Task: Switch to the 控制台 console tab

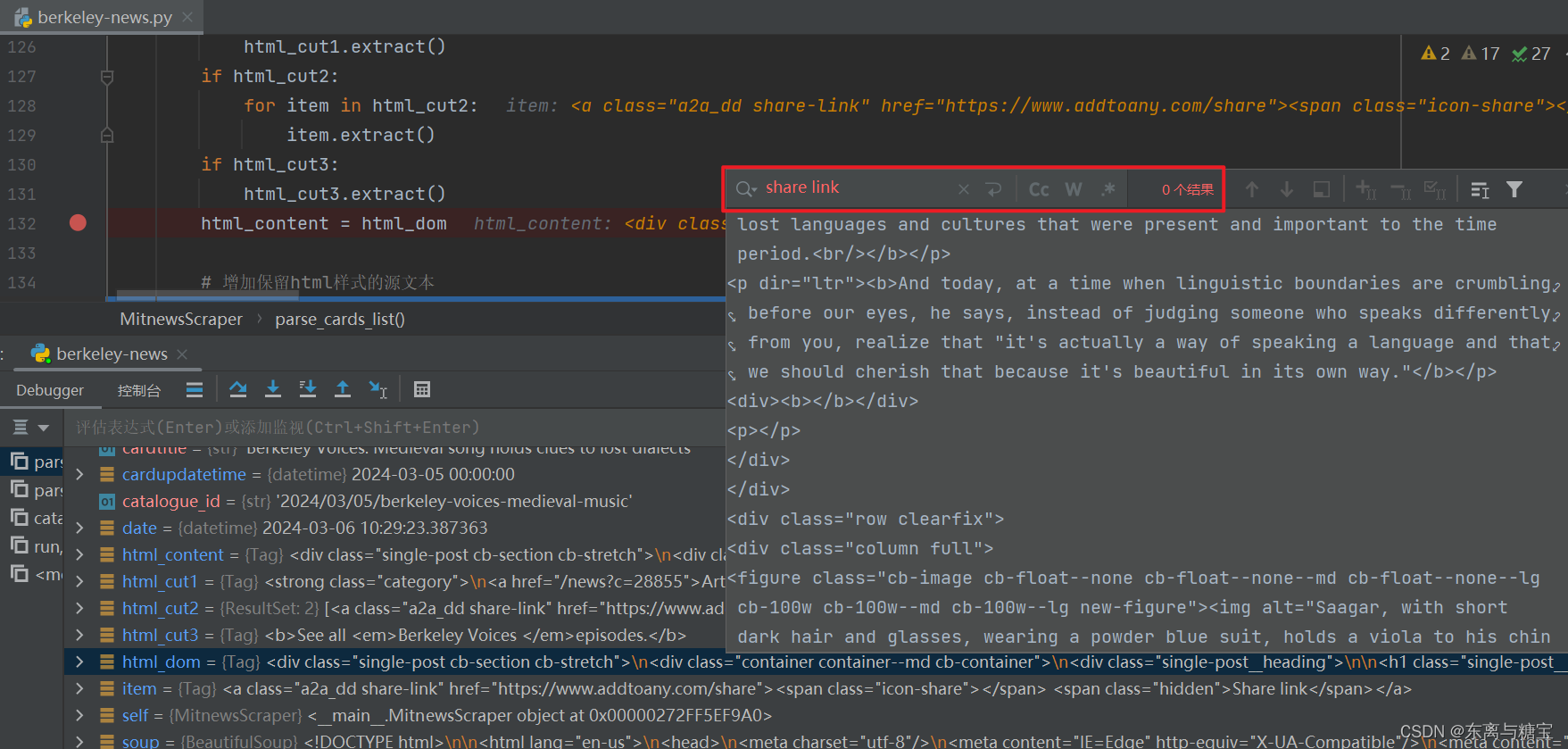Action: [139, 390]
